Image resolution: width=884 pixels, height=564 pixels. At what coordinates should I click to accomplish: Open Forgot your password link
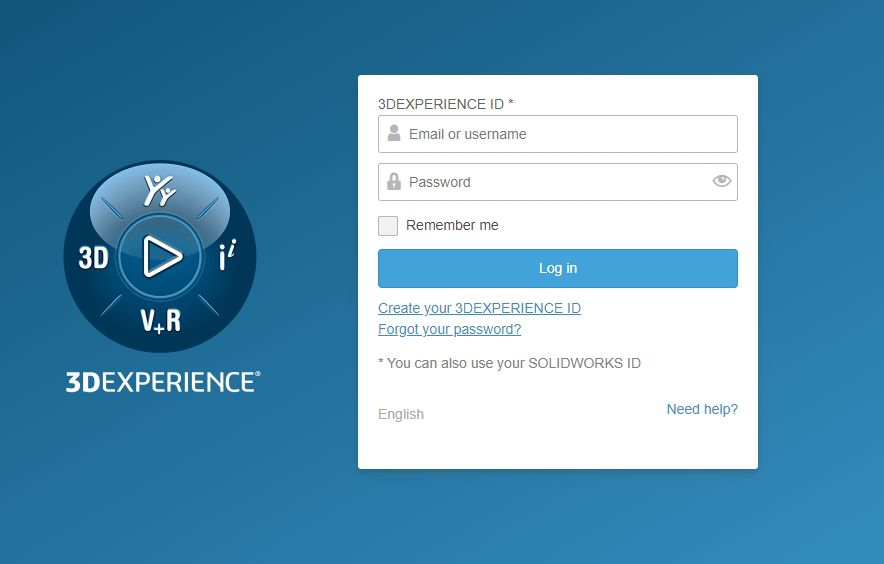point(449,329)
